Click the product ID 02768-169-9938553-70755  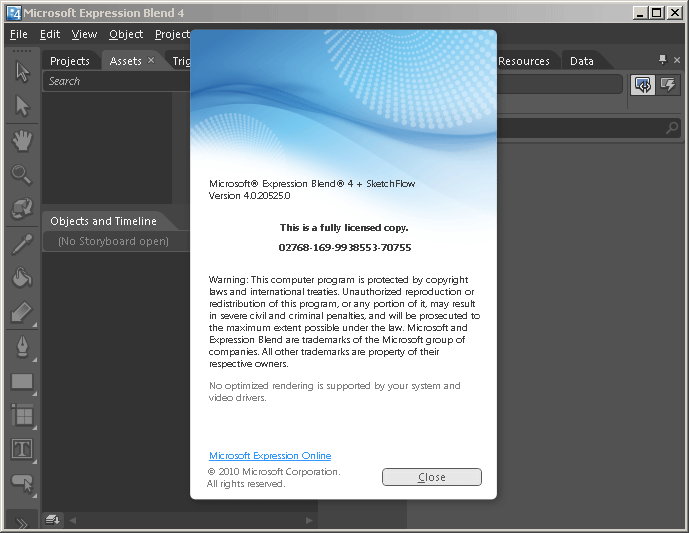tap(345, 247)
